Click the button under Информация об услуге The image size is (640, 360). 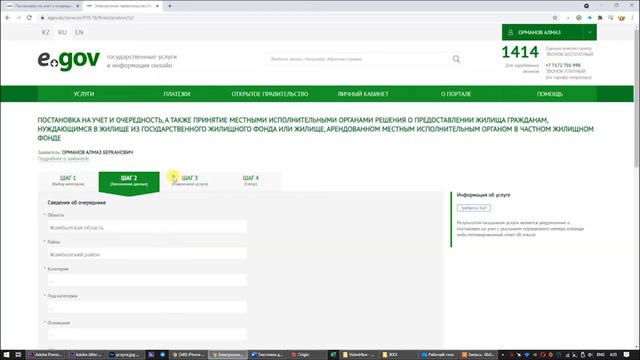[x=473, y=208]
